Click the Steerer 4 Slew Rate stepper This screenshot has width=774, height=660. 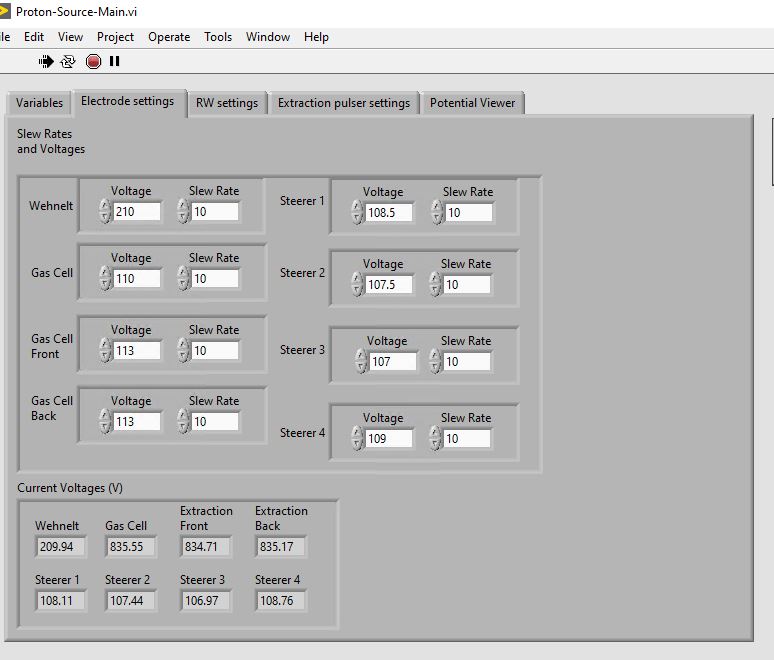pos(435,439)
